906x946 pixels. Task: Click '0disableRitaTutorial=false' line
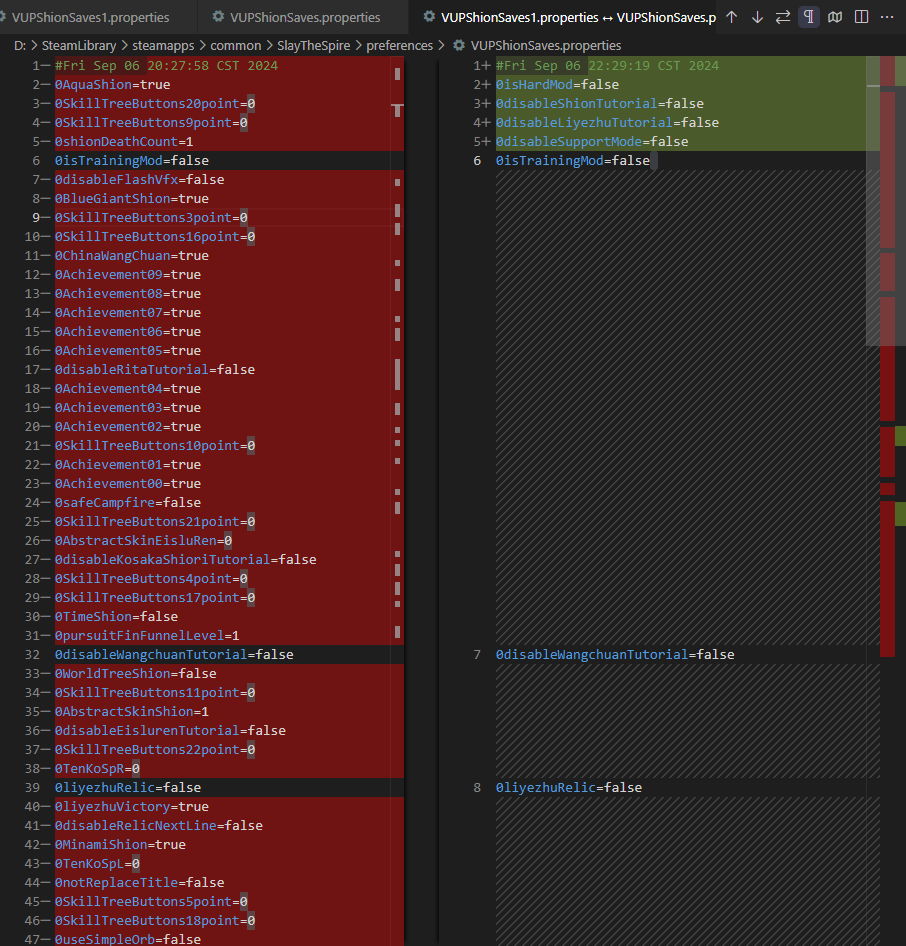pos(155,370)
